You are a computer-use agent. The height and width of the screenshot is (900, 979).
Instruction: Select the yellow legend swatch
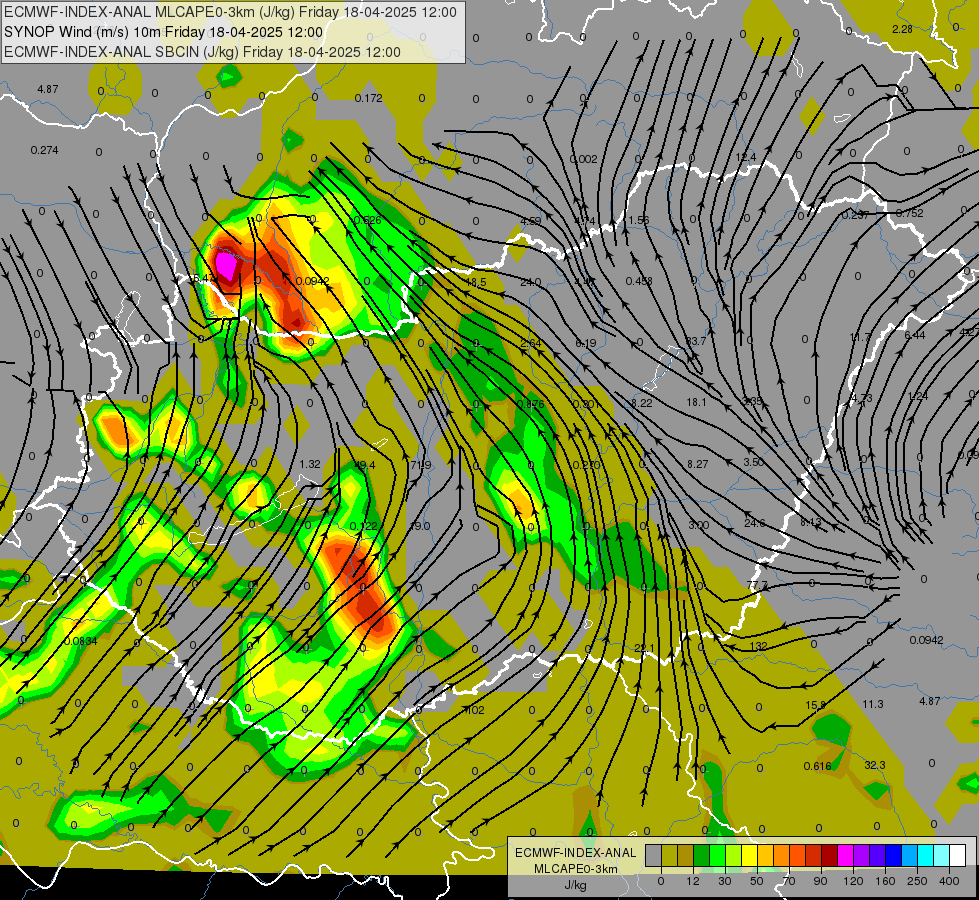click(x=749, y=855)
